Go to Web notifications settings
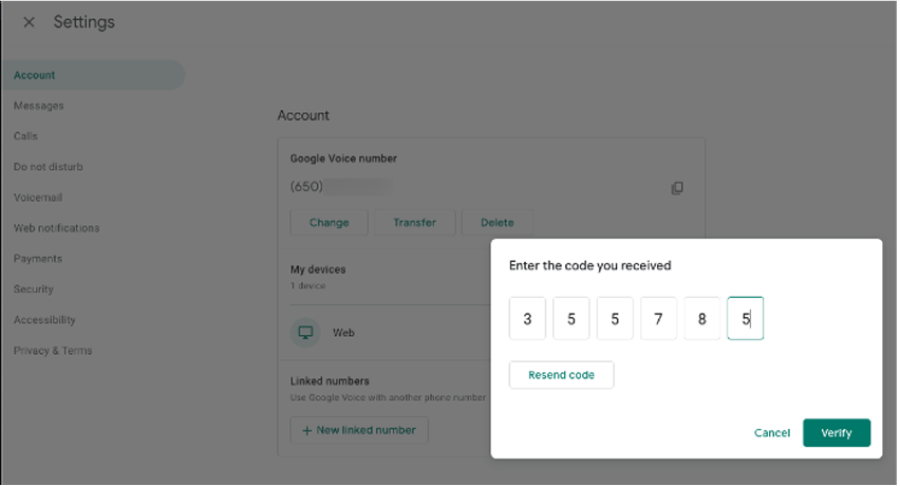The height and width of the screenshot is (486, 900). click(x=57, y=228)
